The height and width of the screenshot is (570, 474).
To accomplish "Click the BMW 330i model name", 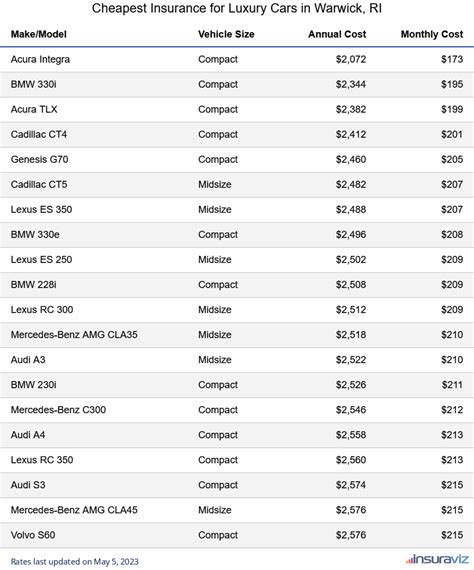I will [x=33, y=84].
